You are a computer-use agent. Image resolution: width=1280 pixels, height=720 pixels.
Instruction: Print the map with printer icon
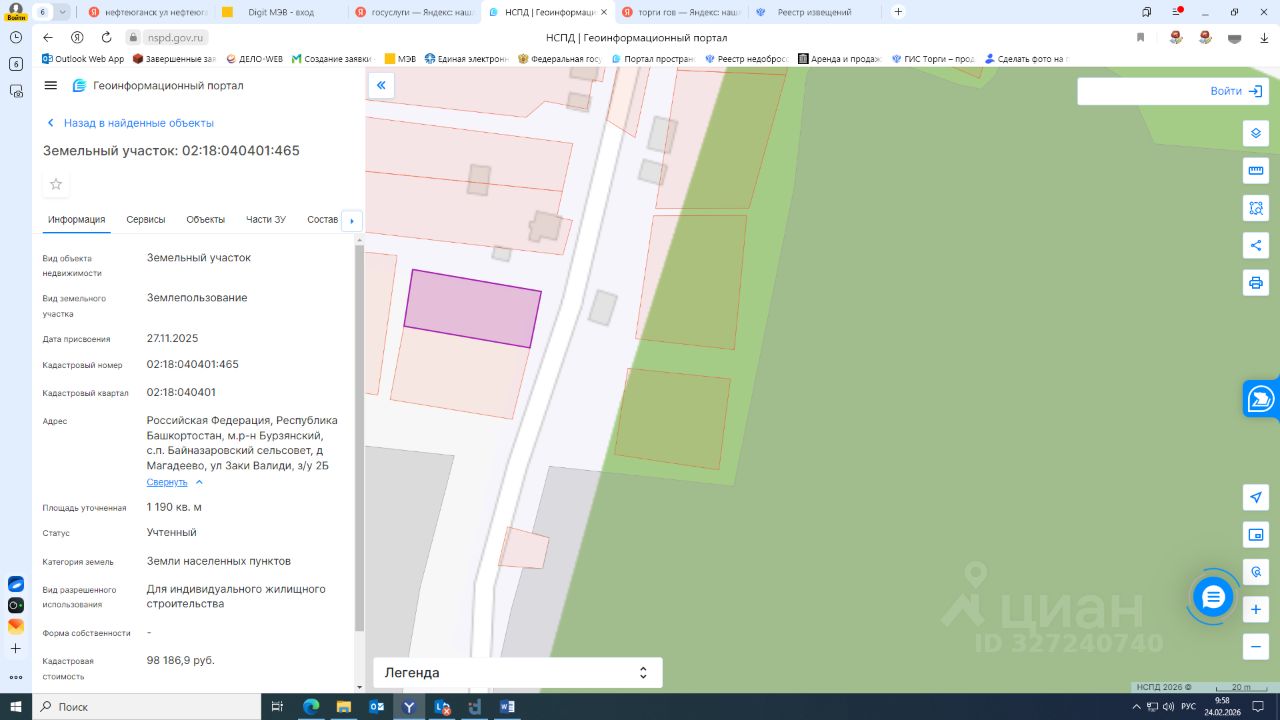point(1256,282)
